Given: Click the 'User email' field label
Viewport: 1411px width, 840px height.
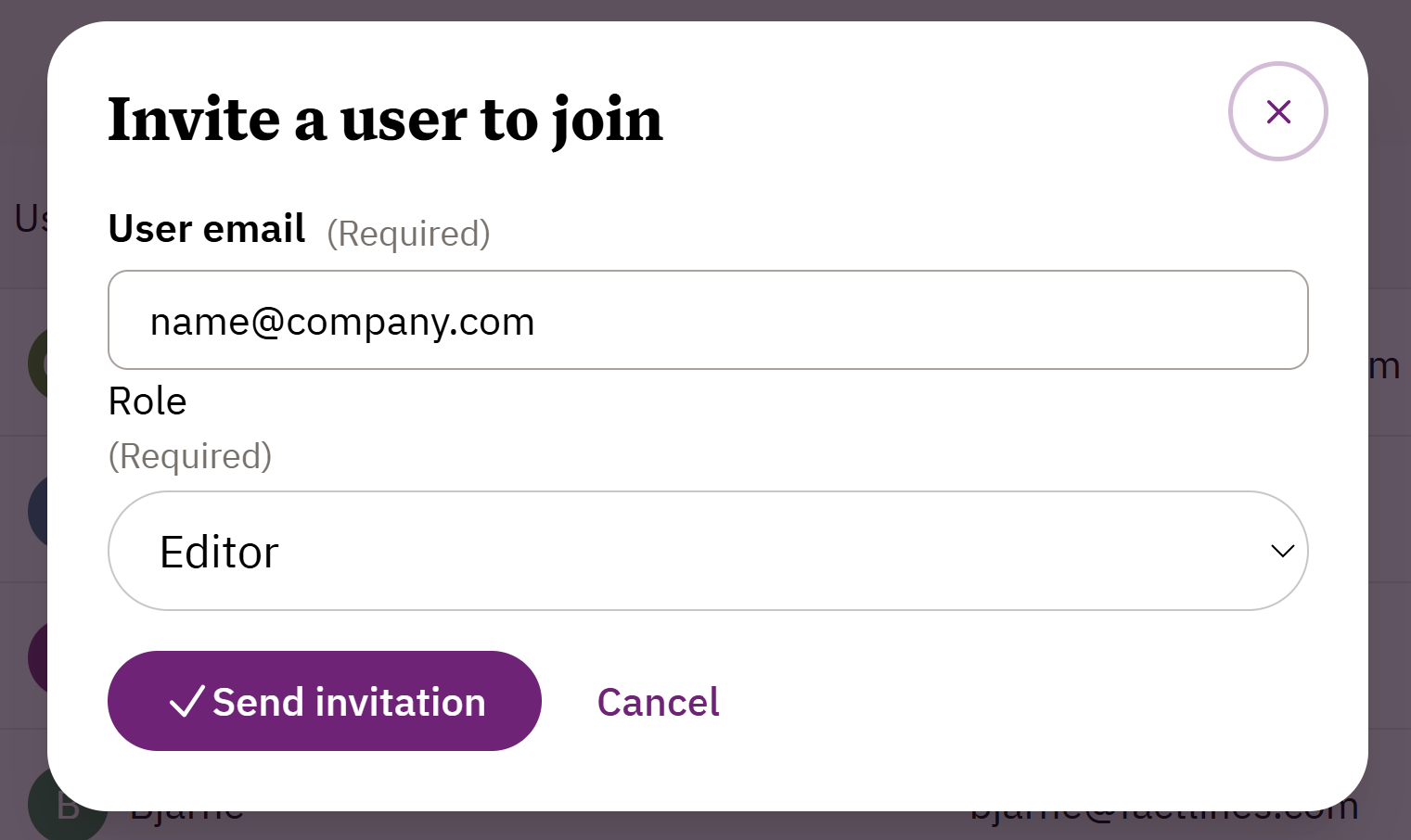Looking at the screenshot, I should pos(206,229).
